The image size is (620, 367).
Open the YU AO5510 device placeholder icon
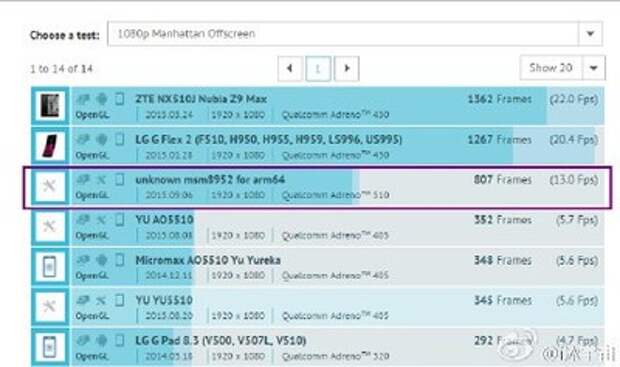point(50,226)
